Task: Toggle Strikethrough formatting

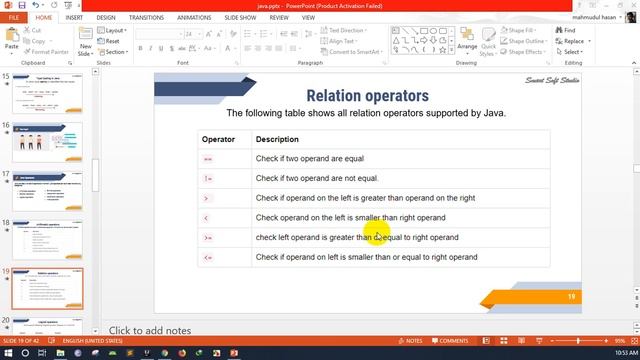Action: (182, 49)
